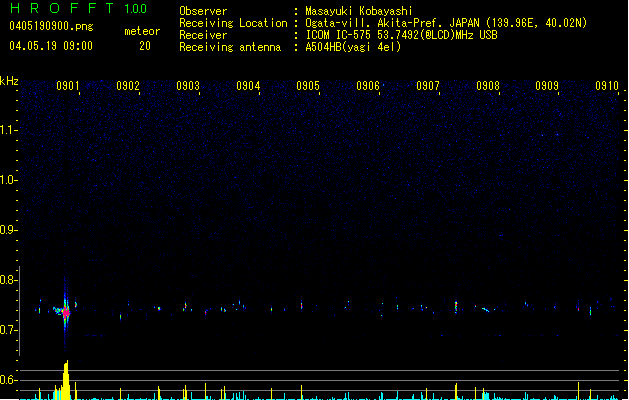This screenshot has height=400, width=629.
Task: Click the meteor label
Action: tap(142, 31)
